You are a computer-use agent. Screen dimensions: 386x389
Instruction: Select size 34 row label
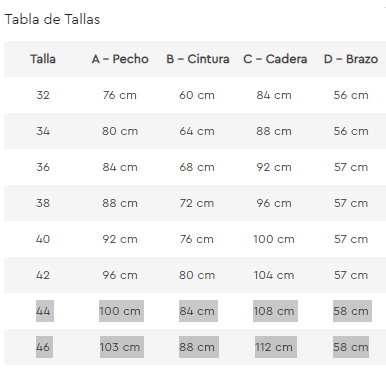tap(43, 131)
